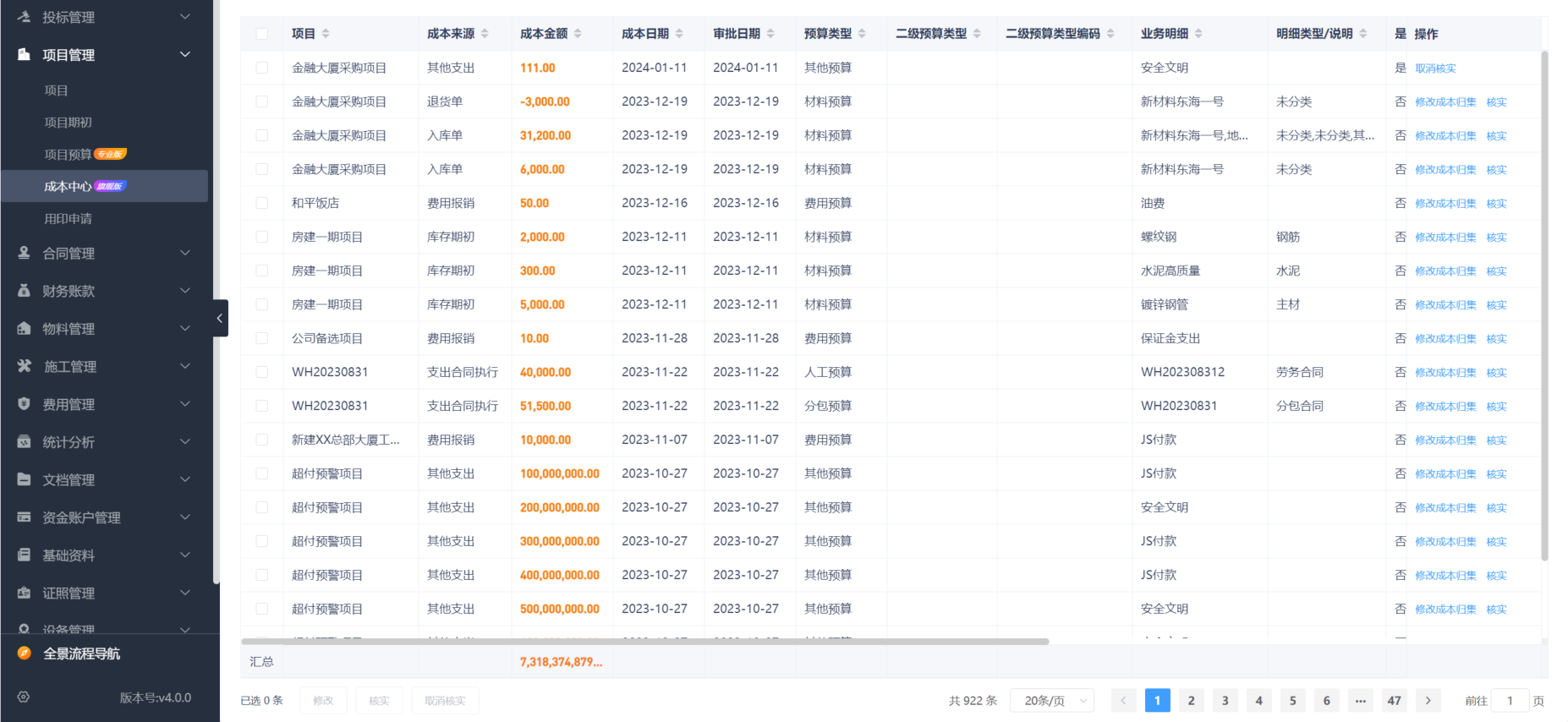Screen dimensions: 1568x722
Task: Check the 公司备选项目 row checkbox
Action: [262, 338]
